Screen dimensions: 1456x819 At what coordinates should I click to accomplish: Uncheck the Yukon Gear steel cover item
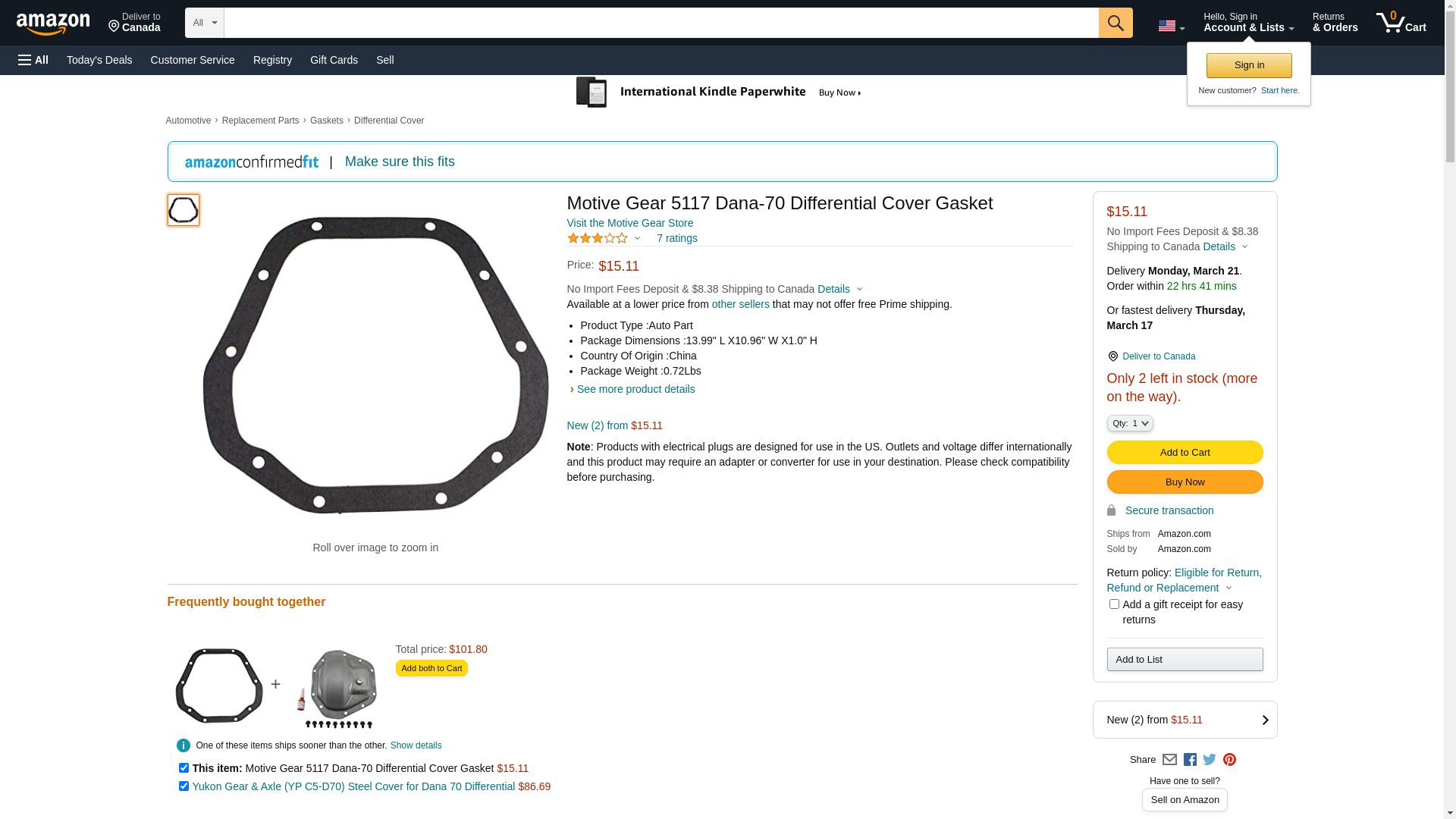point(184,786)
